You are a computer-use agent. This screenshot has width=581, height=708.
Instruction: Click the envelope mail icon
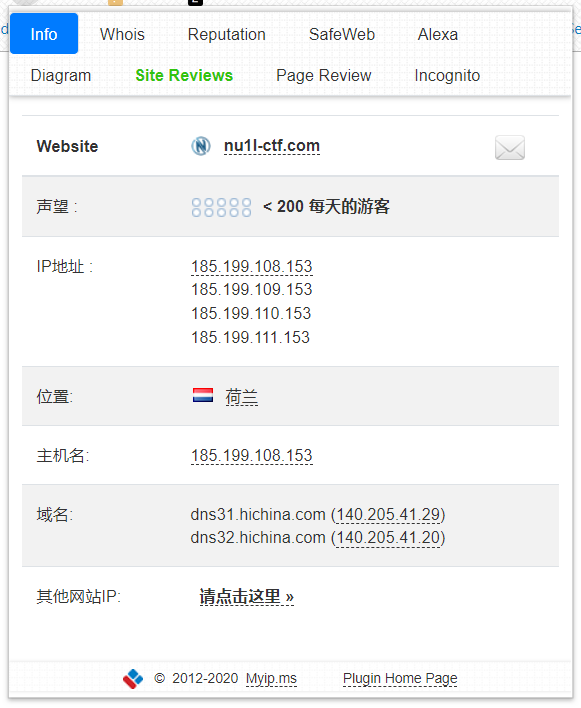pos(510,147)
